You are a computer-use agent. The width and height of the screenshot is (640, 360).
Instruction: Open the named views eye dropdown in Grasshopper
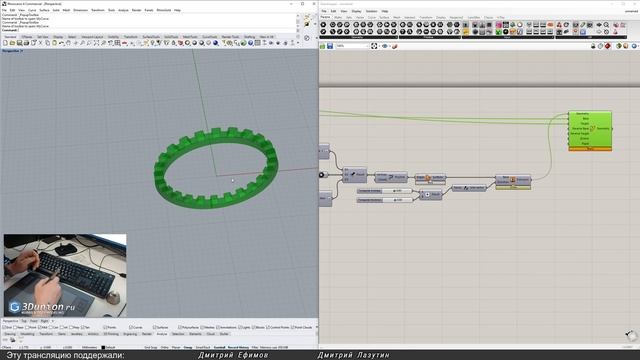[x=389, y=46]
